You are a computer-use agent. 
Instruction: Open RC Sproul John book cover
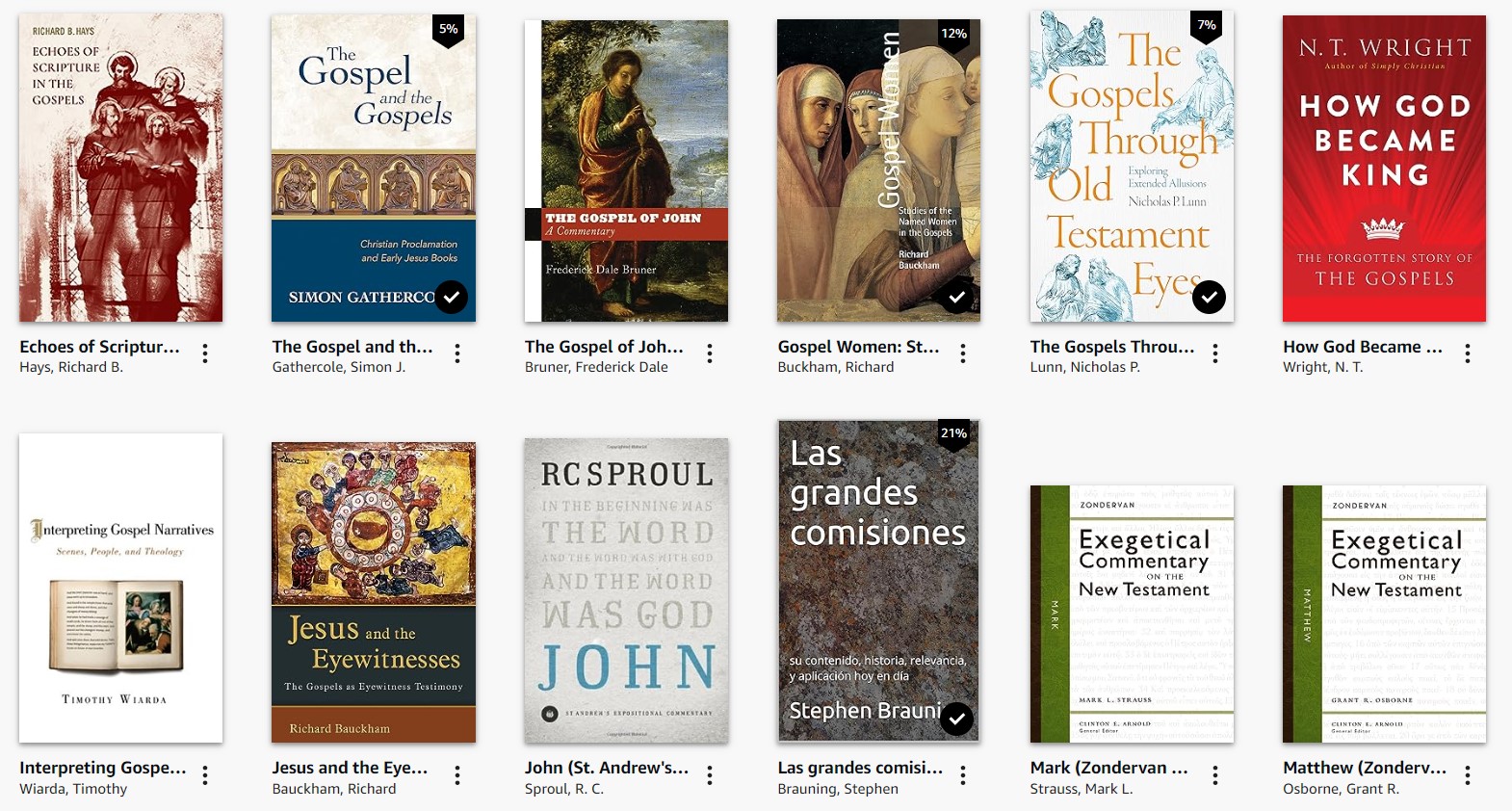click(627, 590)
